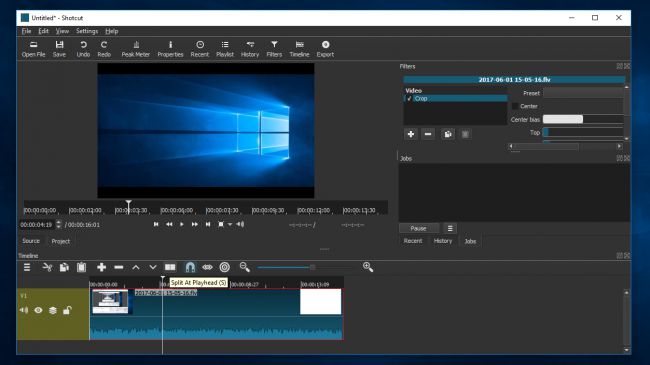Viewport: 650px width, 365px height.
Task: Open the View menu
Action: pos(62,31)
